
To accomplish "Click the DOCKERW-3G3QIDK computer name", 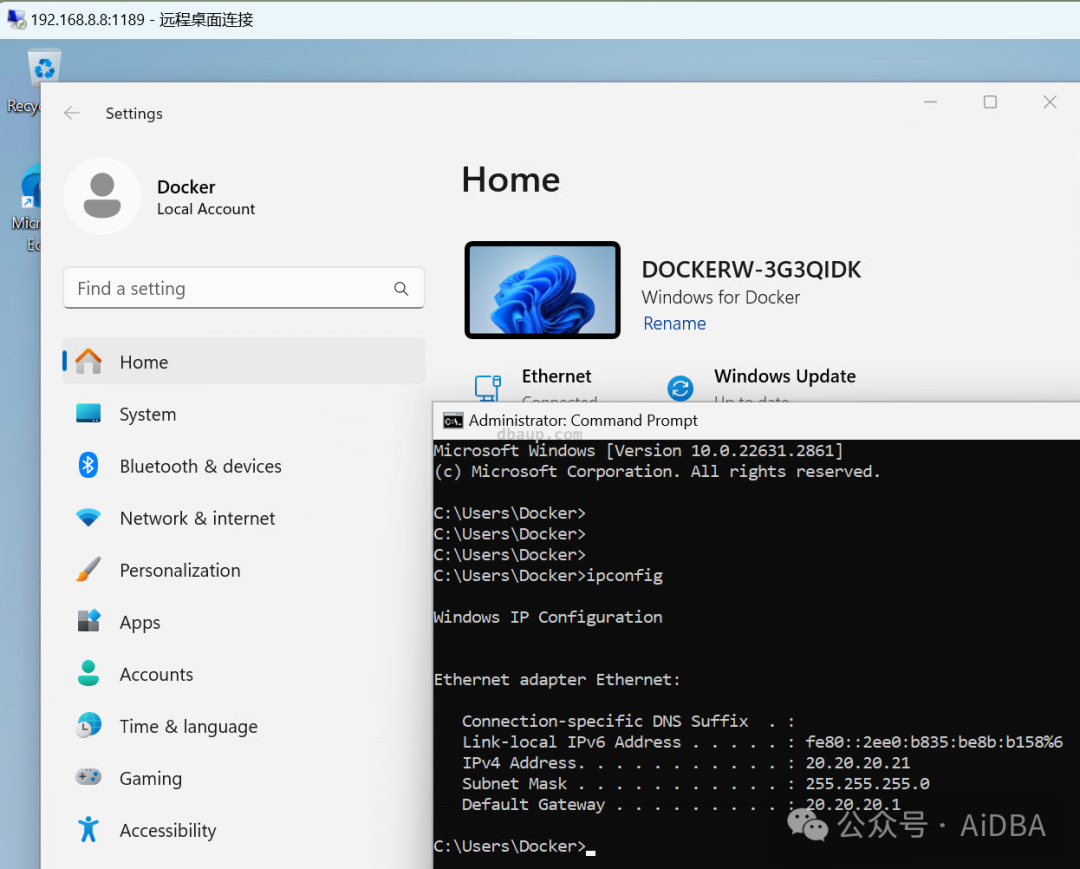I will [x=751, y=269].
